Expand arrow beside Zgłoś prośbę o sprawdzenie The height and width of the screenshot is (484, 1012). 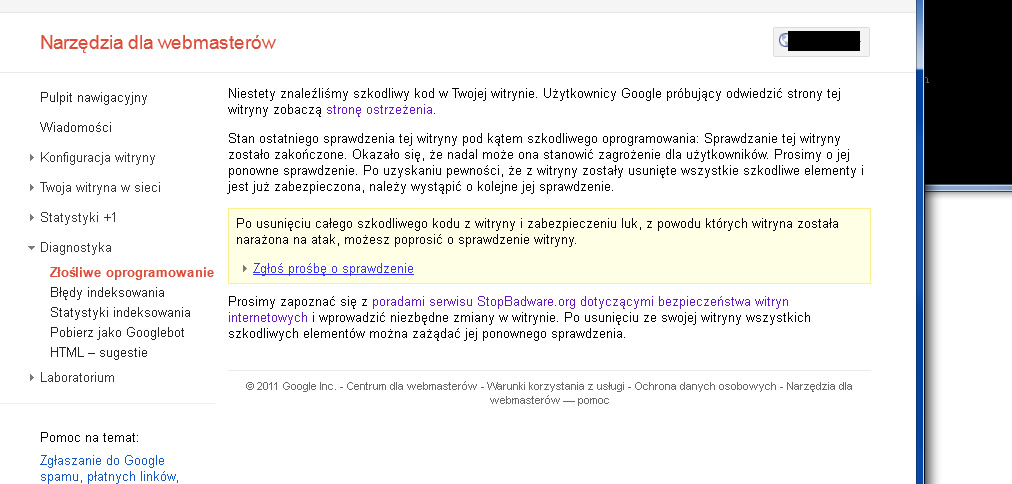[x=245, y=268]
